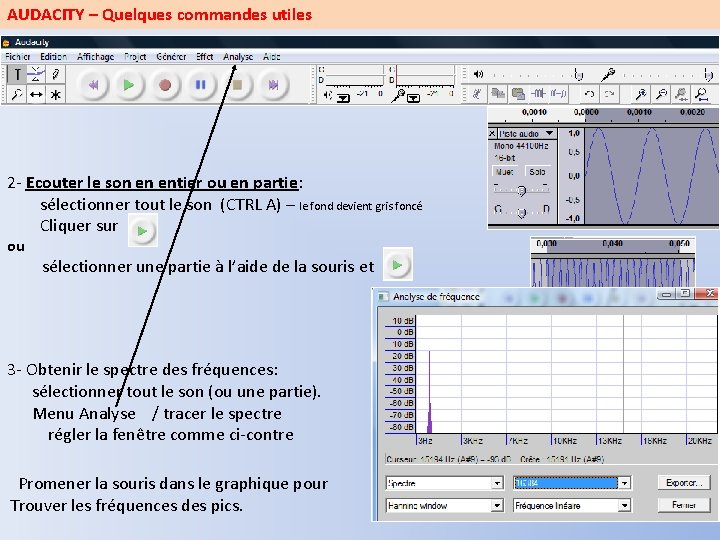Click the "10KHz" frequency axis label

(564, 441)
